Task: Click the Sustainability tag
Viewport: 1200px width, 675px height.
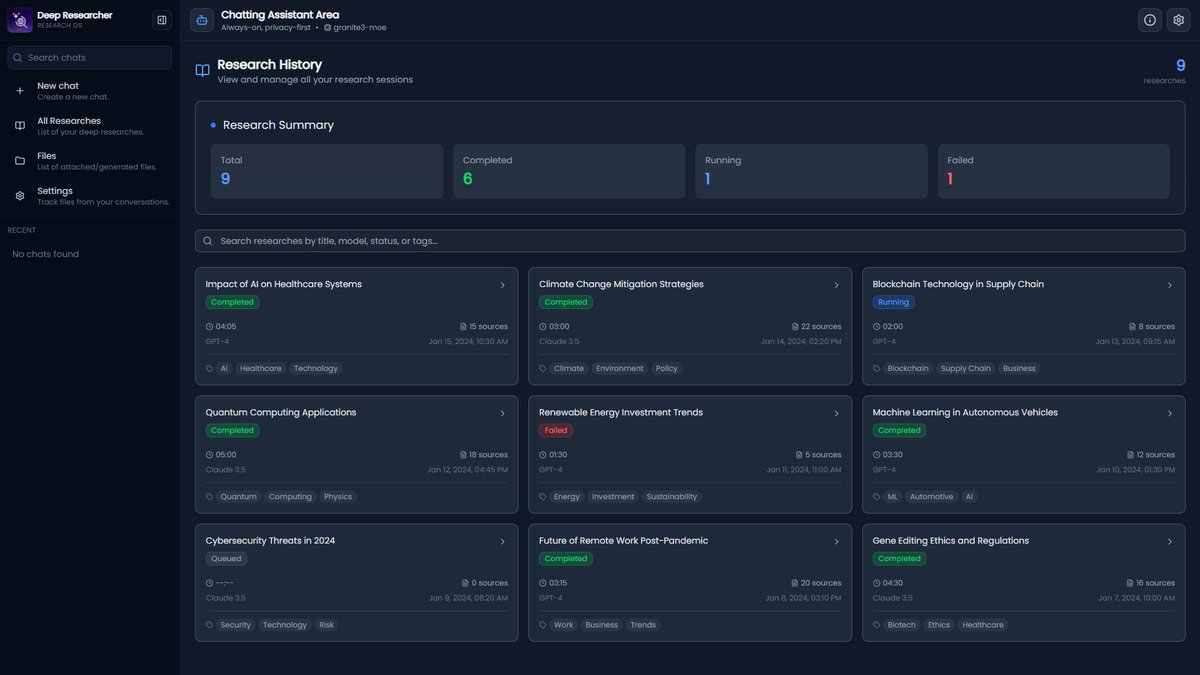Action: pyautogui.click(x=672, y=497)
